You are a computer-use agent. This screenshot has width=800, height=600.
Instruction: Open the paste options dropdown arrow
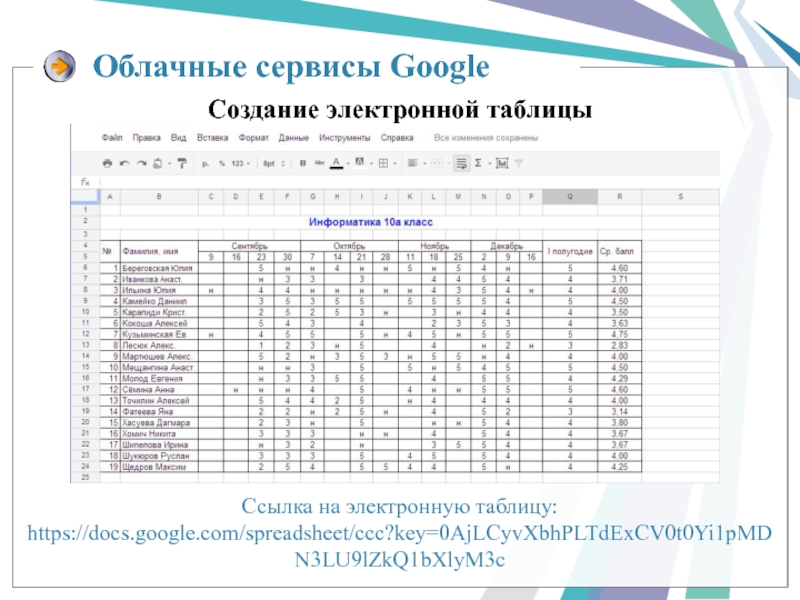169,164
